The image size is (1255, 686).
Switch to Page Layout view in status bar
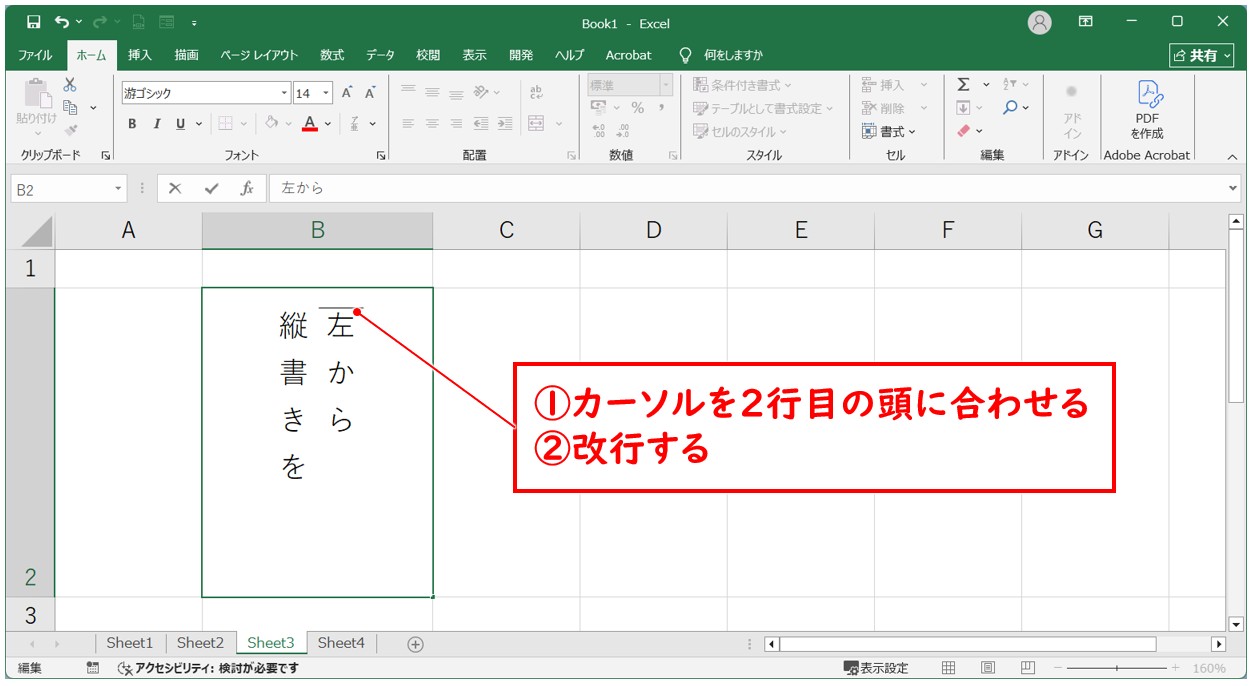tap(988, 668)
